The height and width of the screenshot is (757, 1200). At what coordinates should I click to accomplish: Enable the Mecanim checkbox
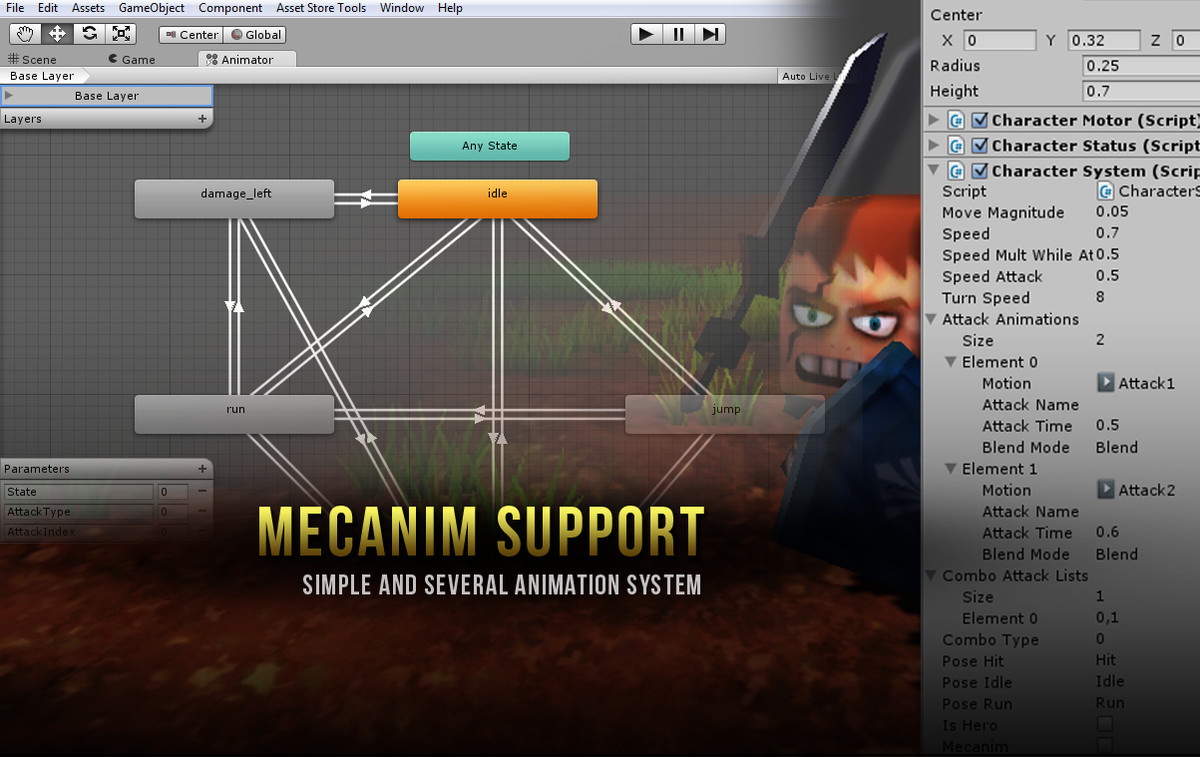[x=1105, y=745]
